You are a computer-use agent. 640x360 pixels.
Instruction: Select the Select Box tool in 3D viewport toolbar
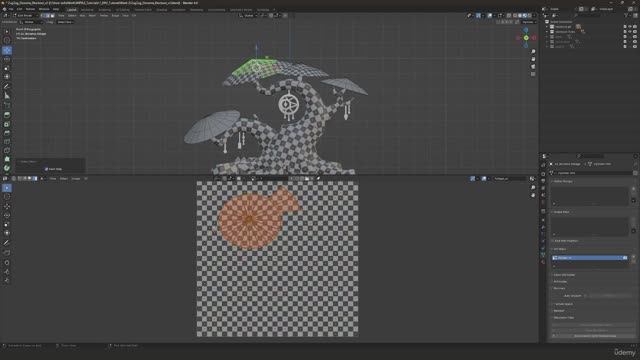[x=7, y=31]
